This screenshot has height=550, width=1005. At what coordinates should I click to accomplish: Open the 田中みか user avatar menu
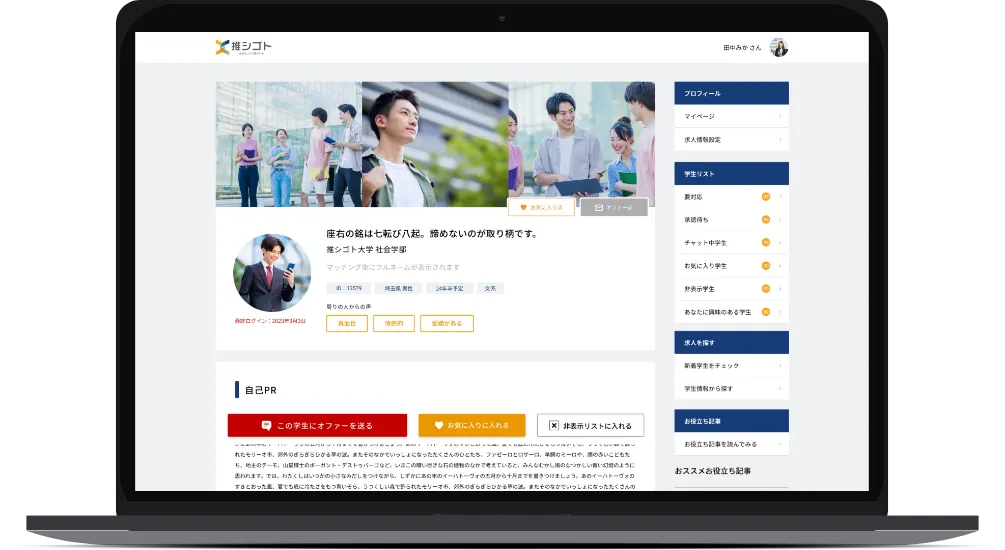point(779,47)
